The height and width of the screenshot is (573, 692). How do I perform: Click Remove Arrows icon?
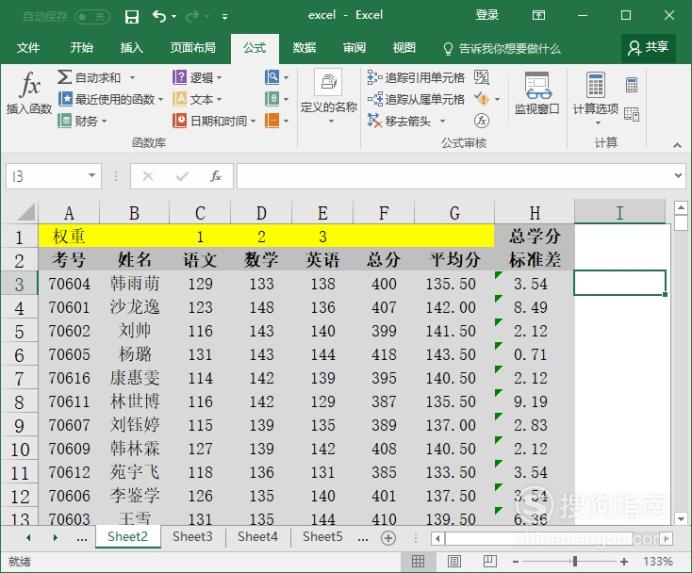(x=375, y=120)
